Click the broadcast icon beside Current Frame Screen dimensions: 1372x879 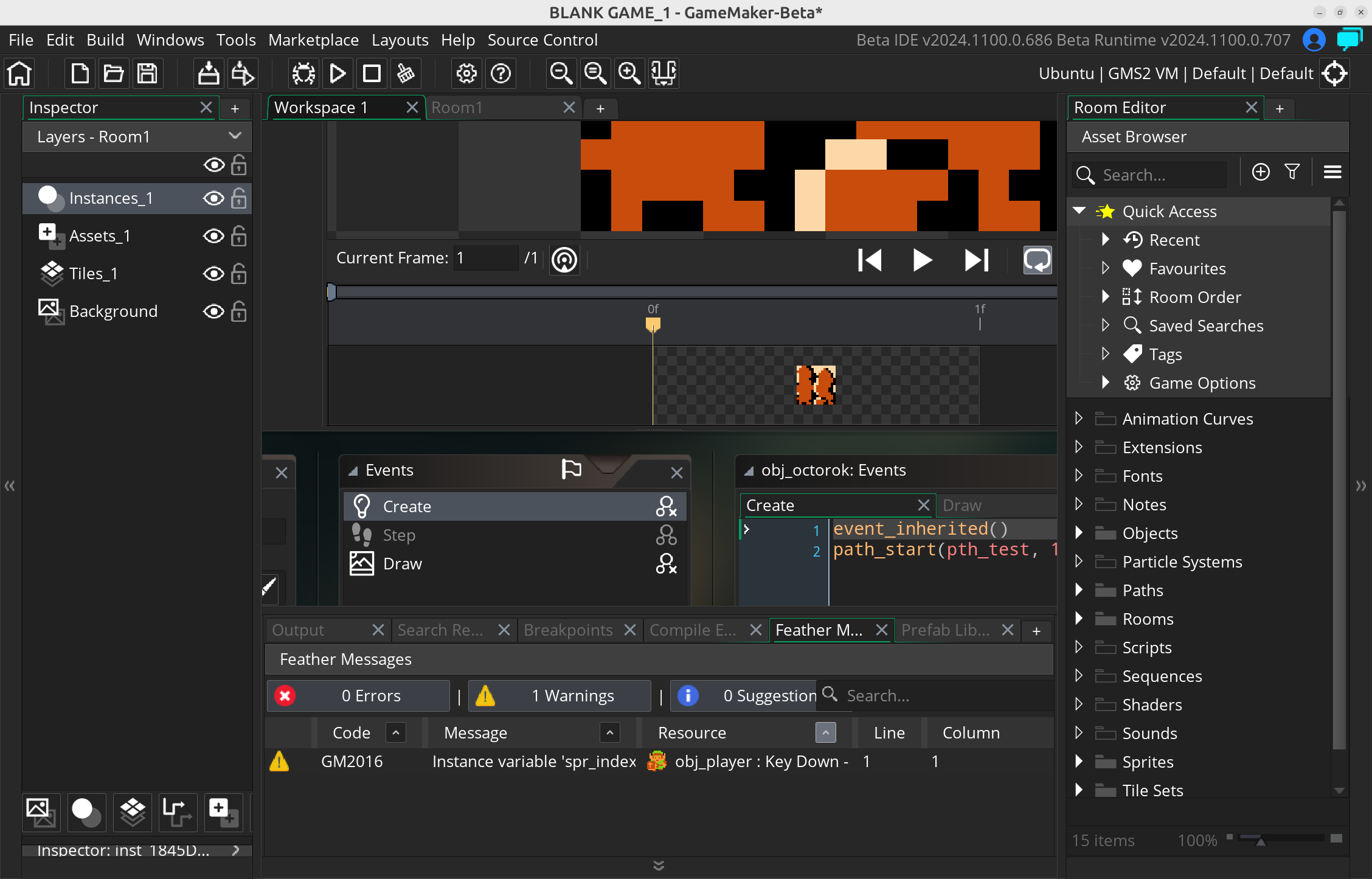pyautogui.click(x=564, y=260)
